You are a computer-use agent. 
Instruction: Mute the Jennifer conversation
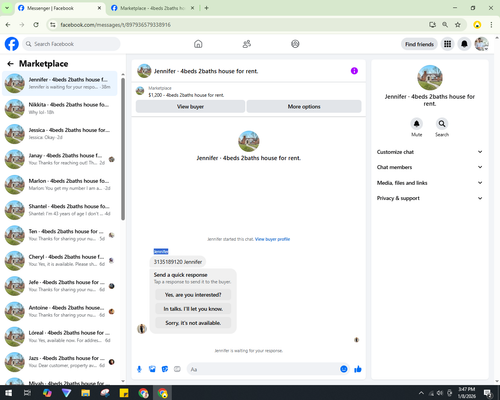(417, 124)
